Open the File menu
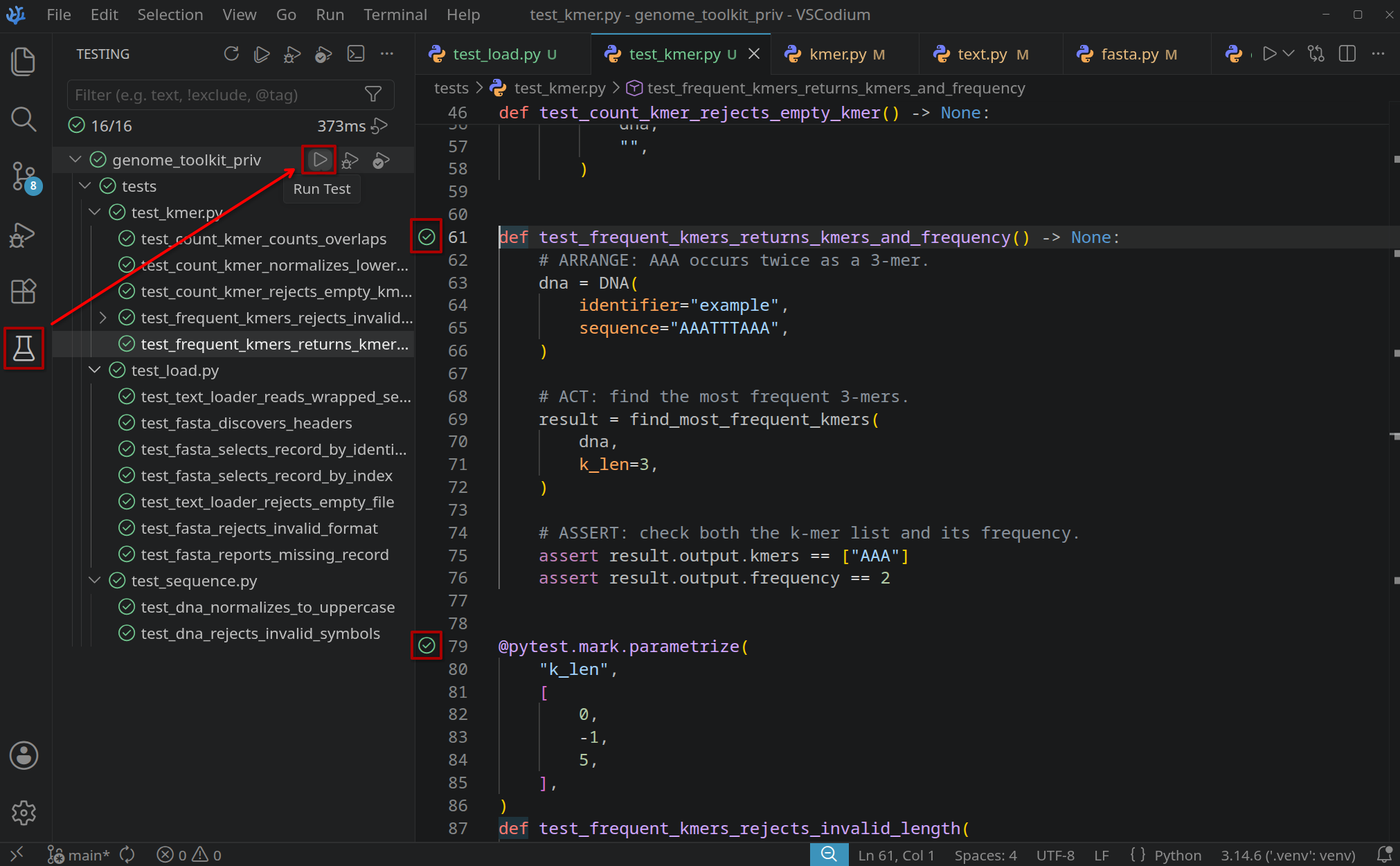 tap(59, 15)
